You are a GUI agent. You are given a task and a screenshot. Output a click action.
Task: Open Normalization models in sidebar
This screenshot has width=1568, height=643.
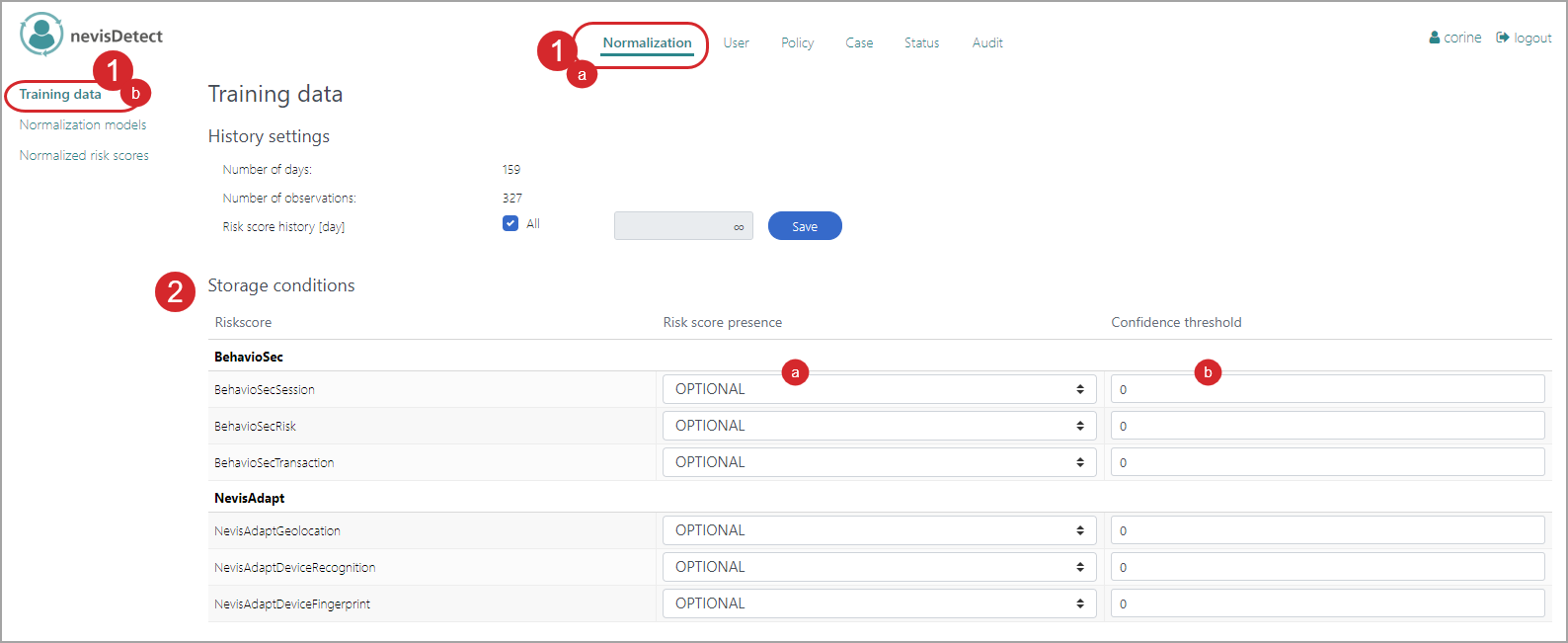(x=83, y=124)
